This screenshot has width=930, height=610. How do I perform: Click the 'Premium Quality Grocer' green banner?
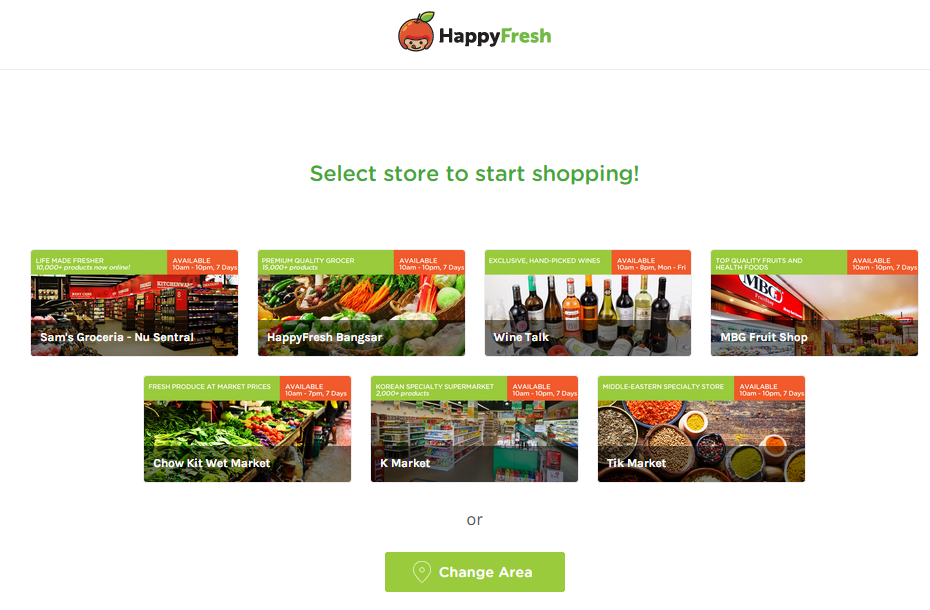tap(326, 263)
